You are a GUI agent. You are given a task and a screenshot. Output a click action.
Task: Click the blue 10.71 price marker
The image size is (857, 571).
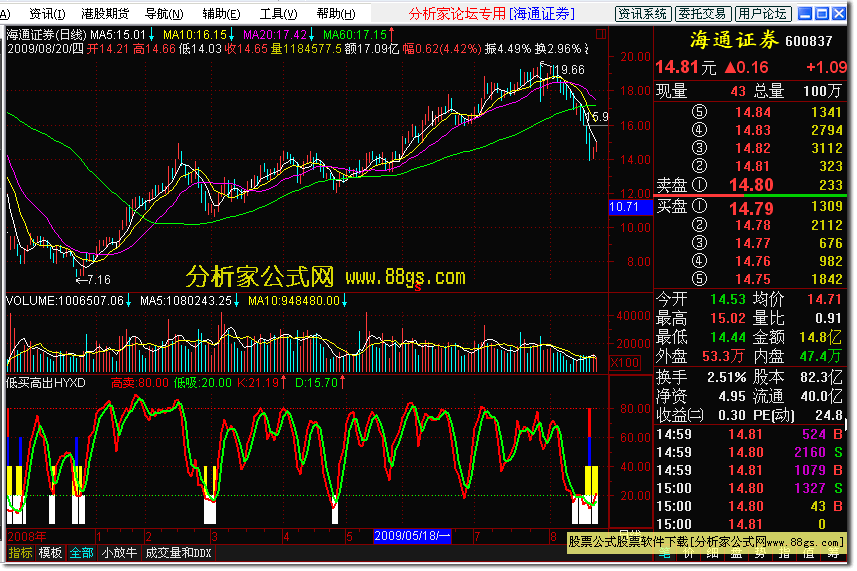631,207
